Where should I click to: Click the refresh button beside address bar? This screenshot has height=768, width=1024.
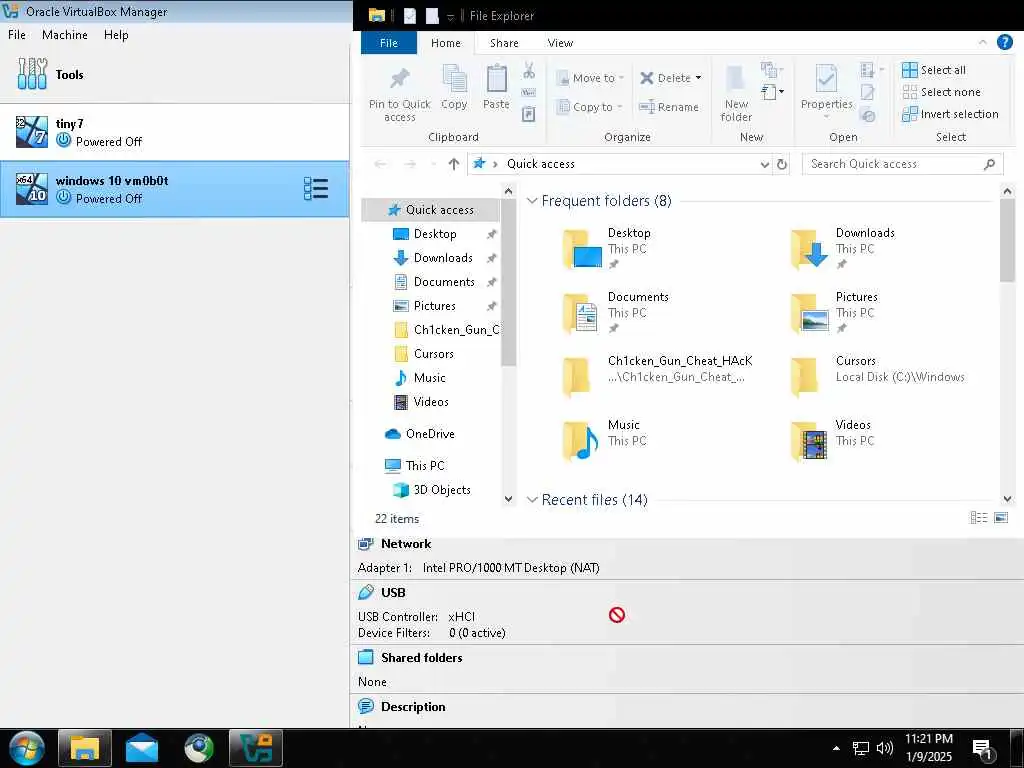pos(782,164)
